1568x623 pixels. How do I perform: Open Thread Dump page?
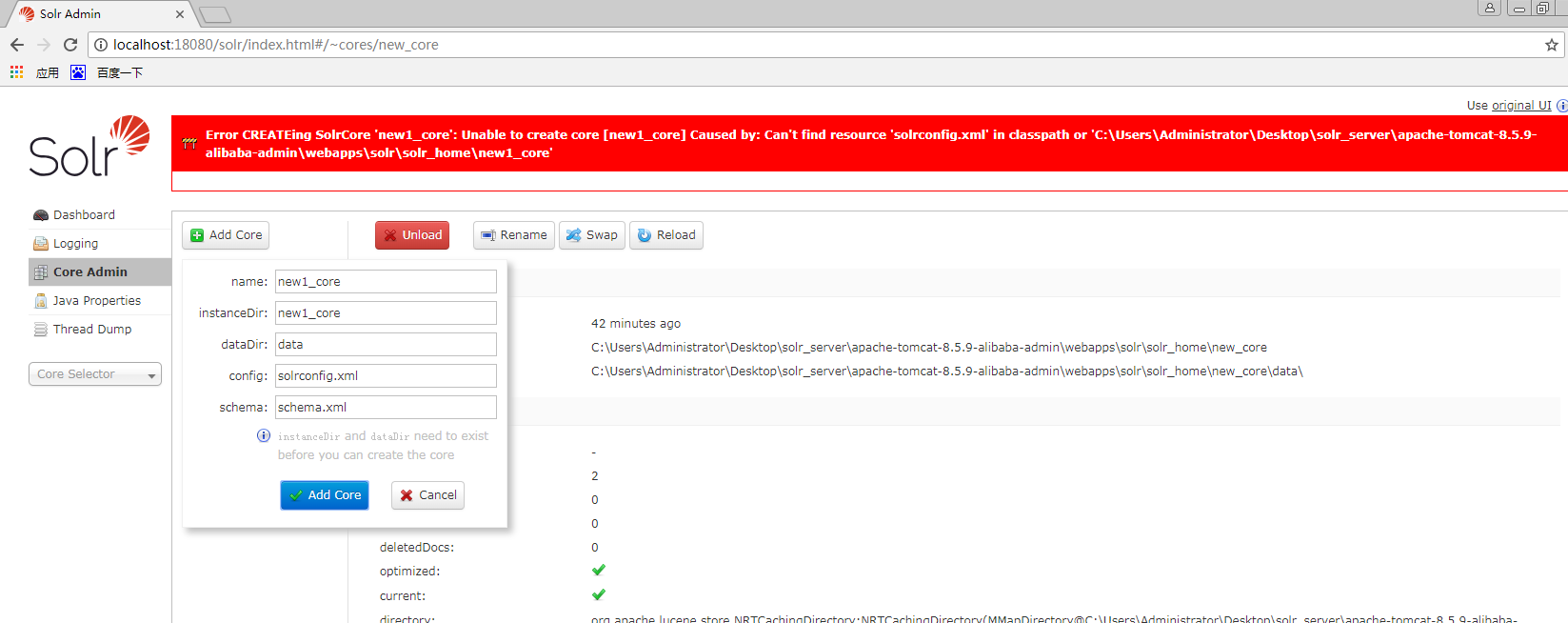92,330
